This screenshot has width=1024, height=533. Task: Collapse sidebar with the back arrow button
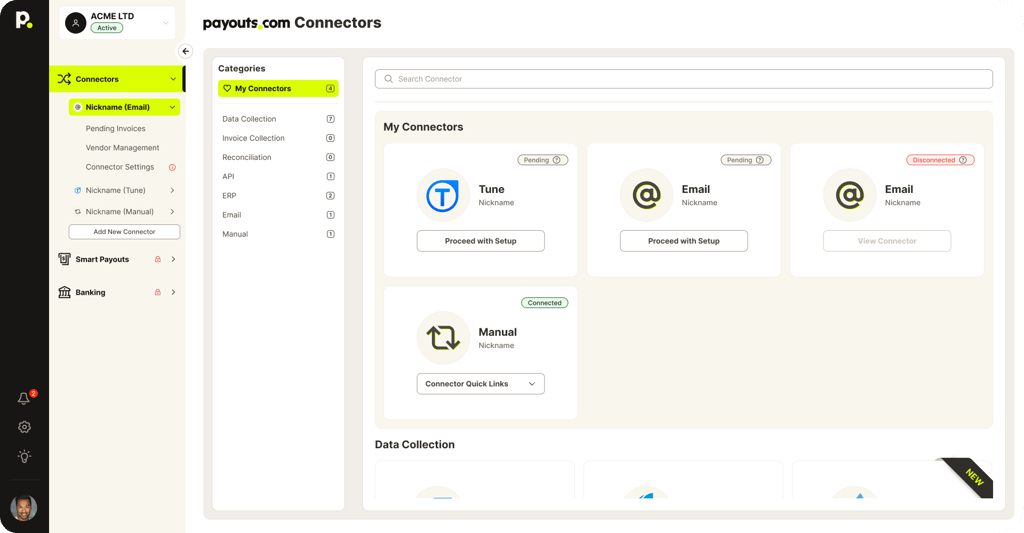[x=185, y=51]
